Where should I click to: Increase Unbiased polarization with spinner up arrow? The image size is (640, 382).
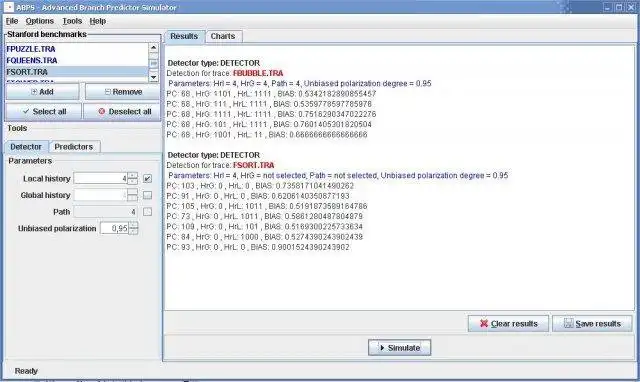coord(133,226)
